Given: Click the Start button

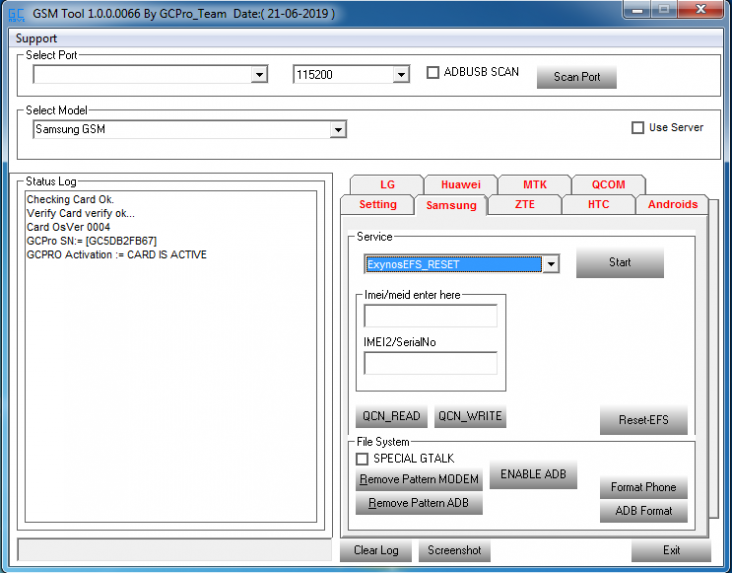Looking at the screenshot, I should point(619,262).
